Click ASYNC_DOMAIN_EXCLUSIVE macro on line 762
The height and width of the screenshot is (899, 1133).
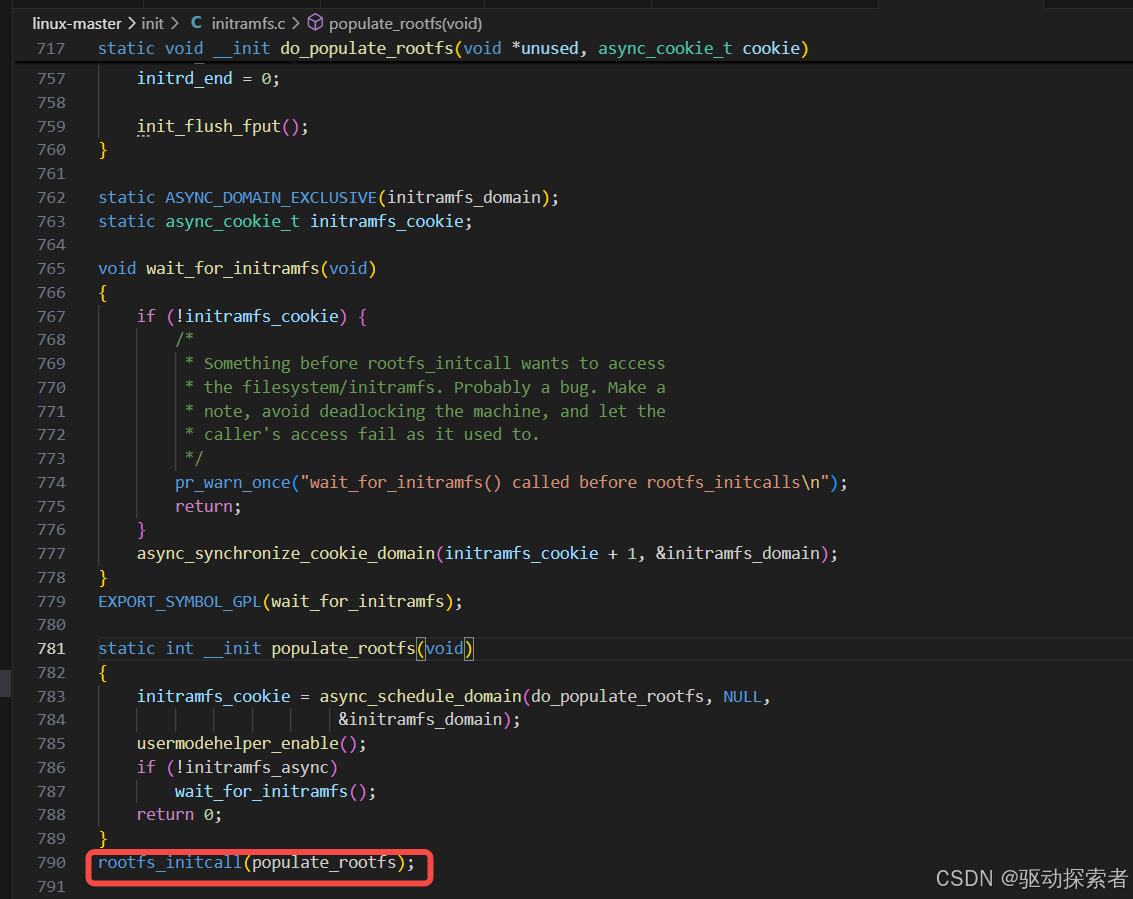(271, 197)
